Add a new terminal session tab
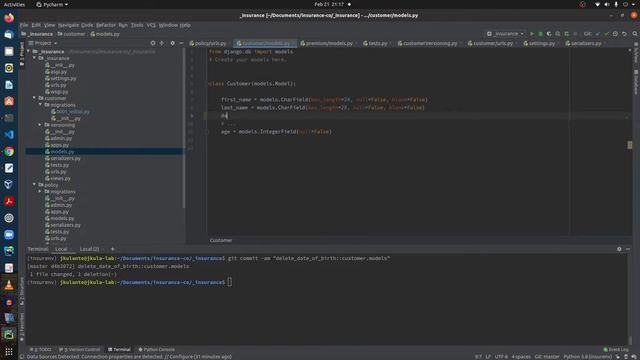Viewport: 640px width, 360px height. click(113, 249)
